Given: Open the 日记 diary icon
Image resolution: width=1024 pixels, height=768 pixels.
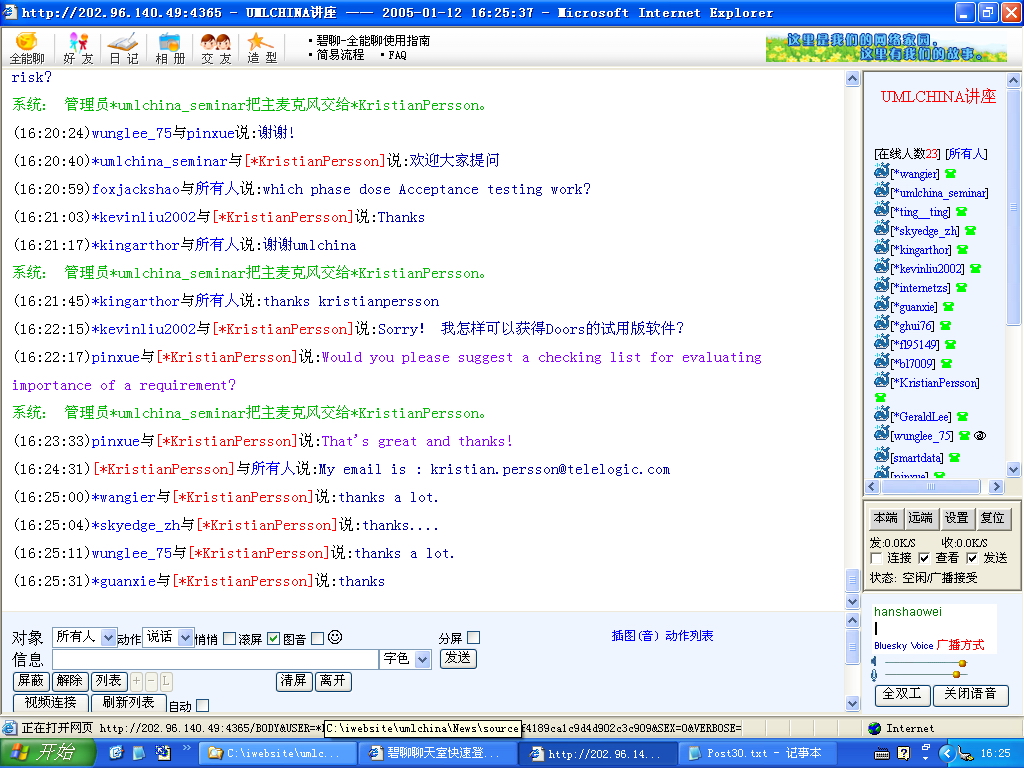Looking at the screenshot, I should 123,49.
